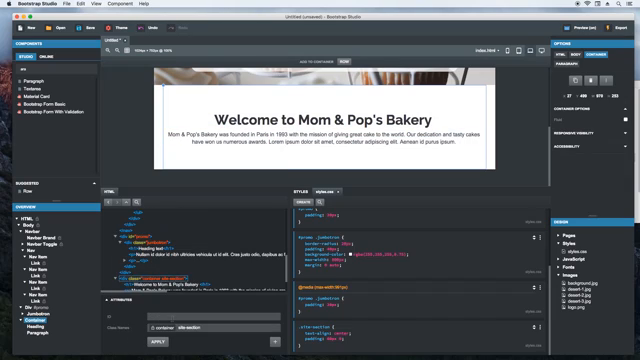Collapse the Images folder in Design panel

[x=558, y=275]
